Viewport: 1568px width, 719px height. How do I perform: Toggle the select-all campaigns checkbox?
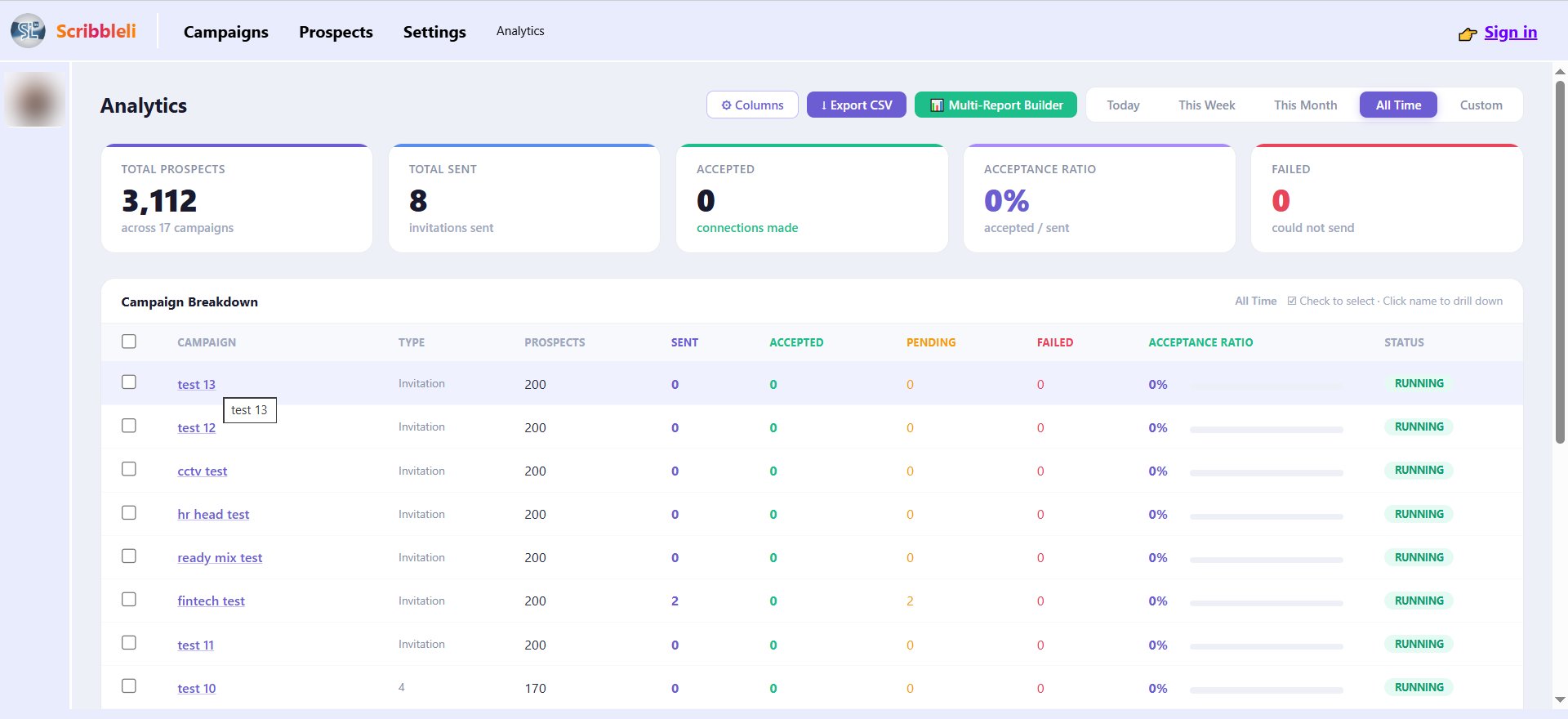(129, 342)
